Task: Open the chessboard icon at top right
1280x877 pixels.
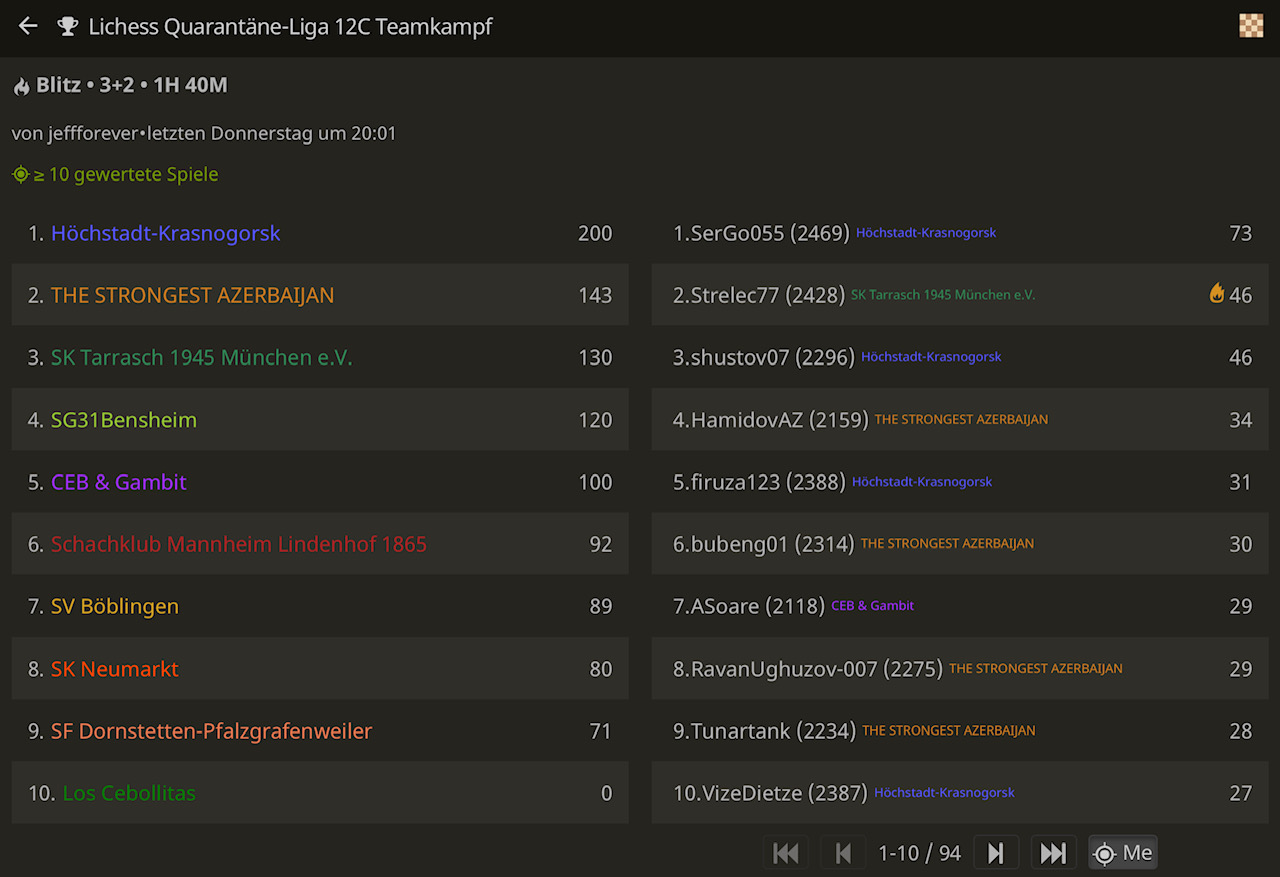Action: tap(1251, 26)
